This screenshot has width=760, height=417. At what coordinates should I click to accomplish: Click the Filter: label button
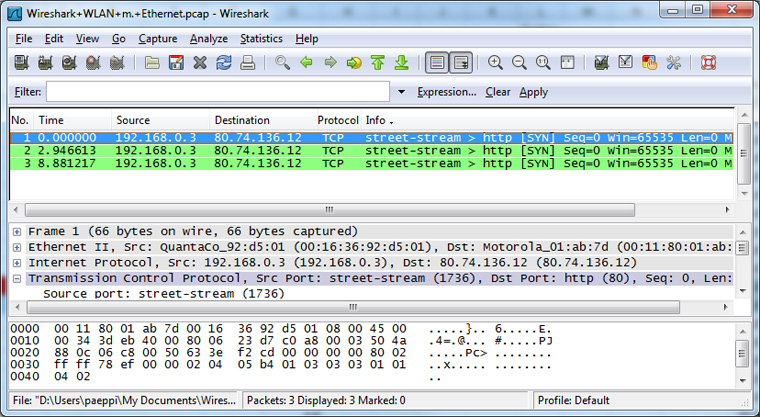[28, 92]
